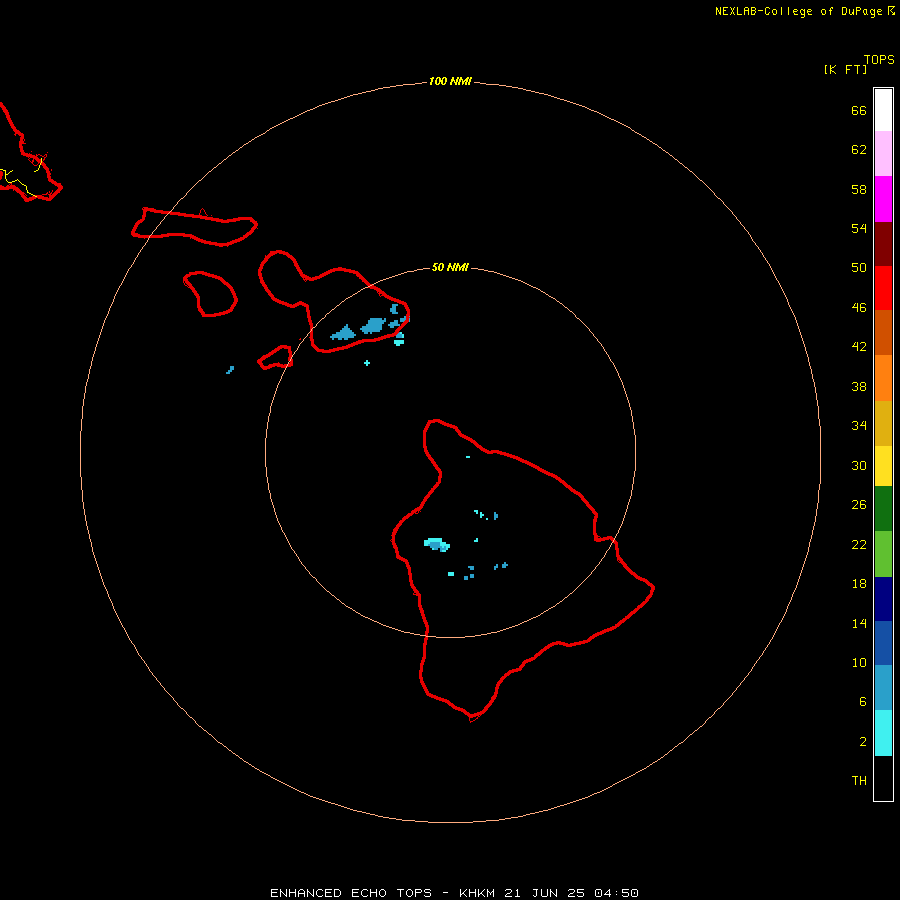The image size is (900, 900).
Task: Click the white 66 kft color swatch
Action: click(883, 110)
